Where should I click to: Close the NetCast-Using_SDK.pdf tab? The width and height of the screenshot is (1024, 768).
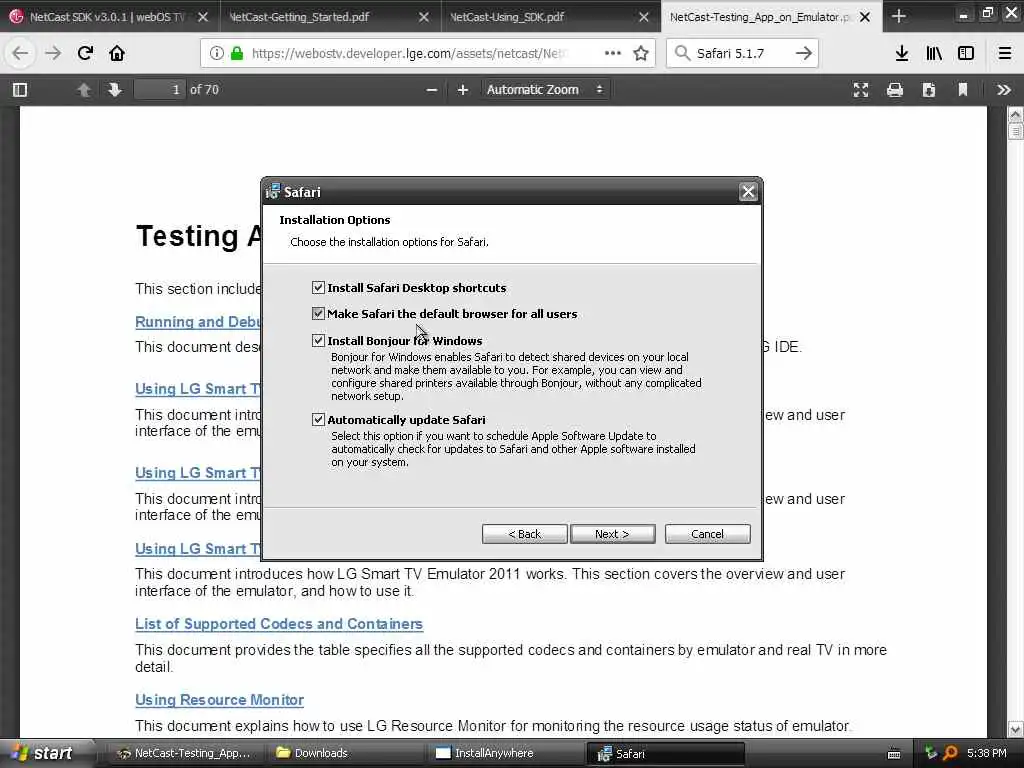coord(644,17)
